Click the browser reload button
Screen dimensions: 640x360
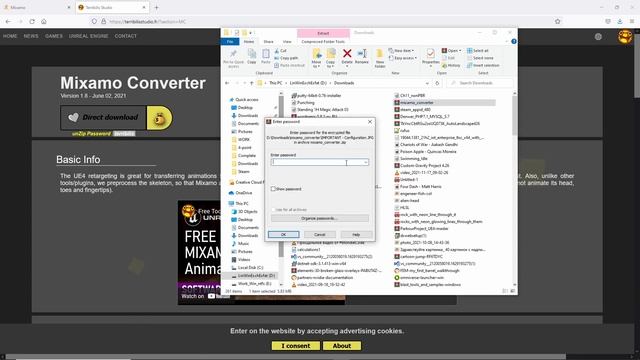click(32, 21)
